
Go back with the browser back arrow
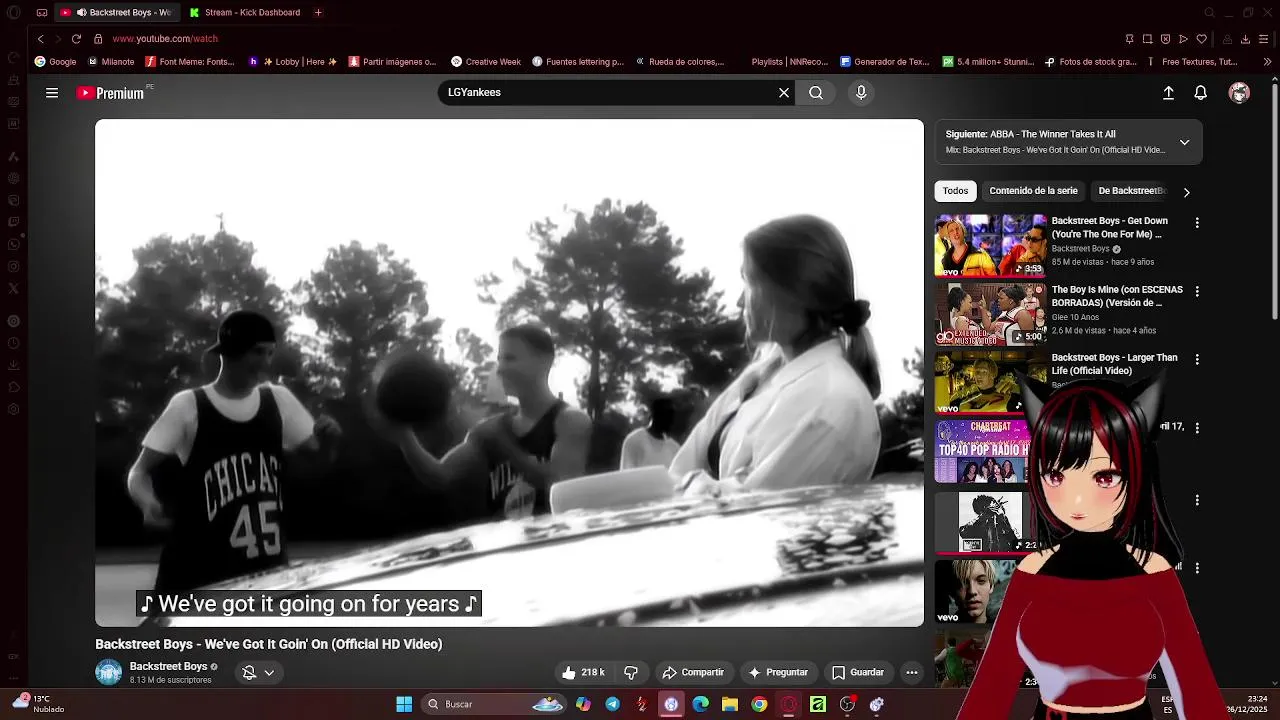tap(40, 39)
